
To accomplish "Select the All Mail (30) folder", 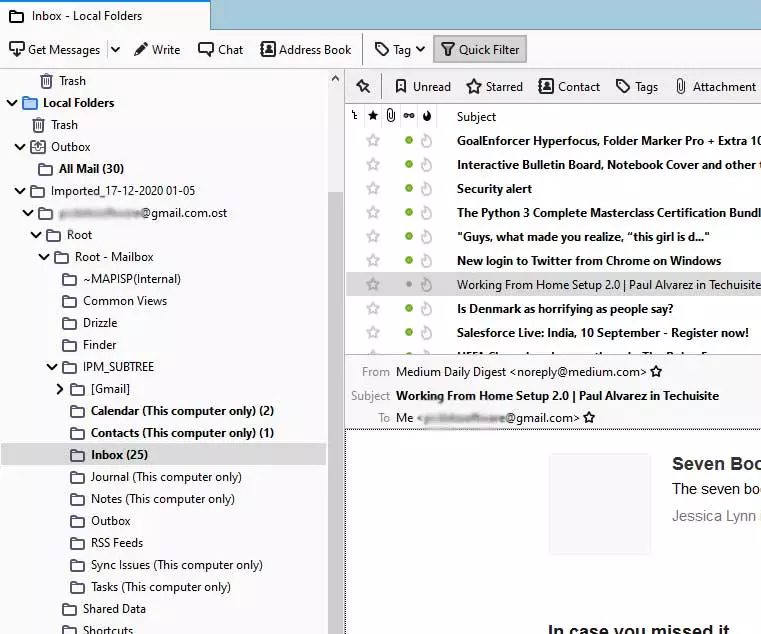I will (90, 169).
